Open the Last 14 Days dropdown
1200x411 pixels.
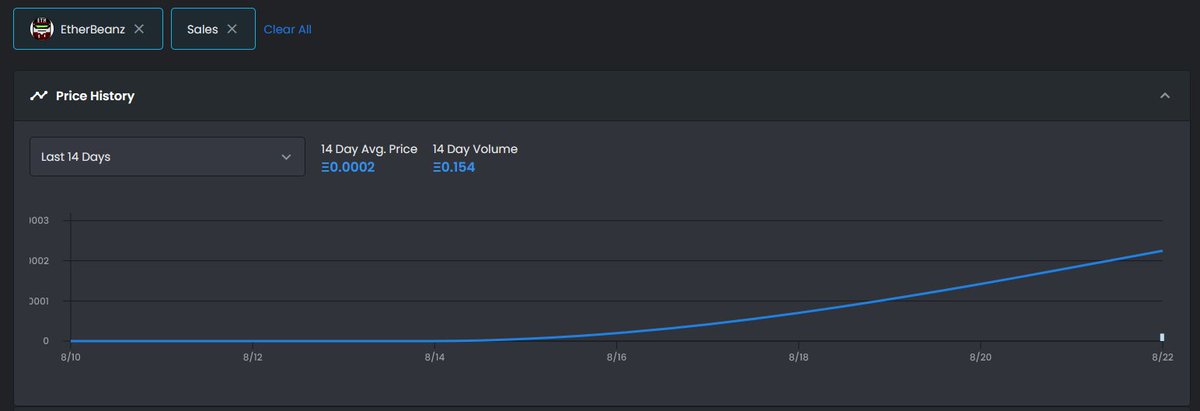tap(167, 157)
